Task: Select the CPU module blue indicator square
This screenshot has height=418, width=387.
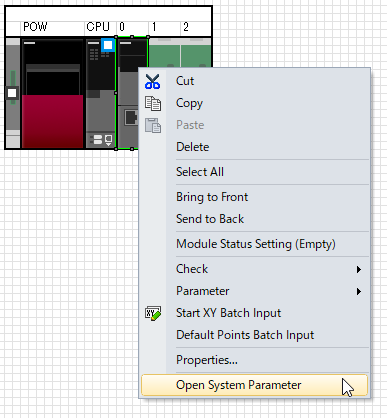Action: pos(108,45)
